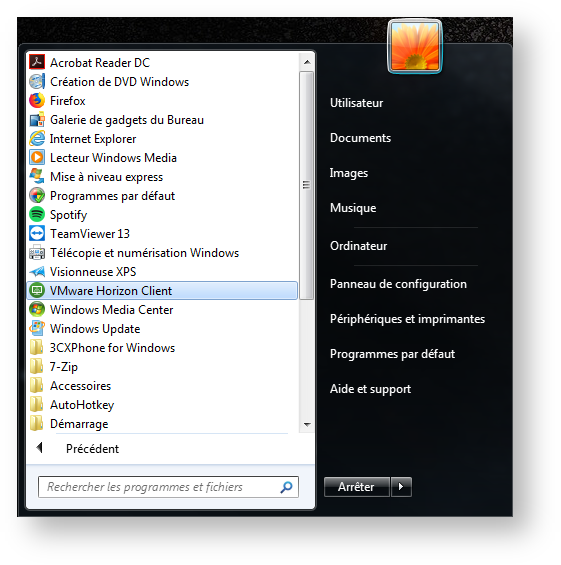Open the shutdown options arrow beside Arrêter
Screen dimensions: 561x565
(x=401, y=487)
